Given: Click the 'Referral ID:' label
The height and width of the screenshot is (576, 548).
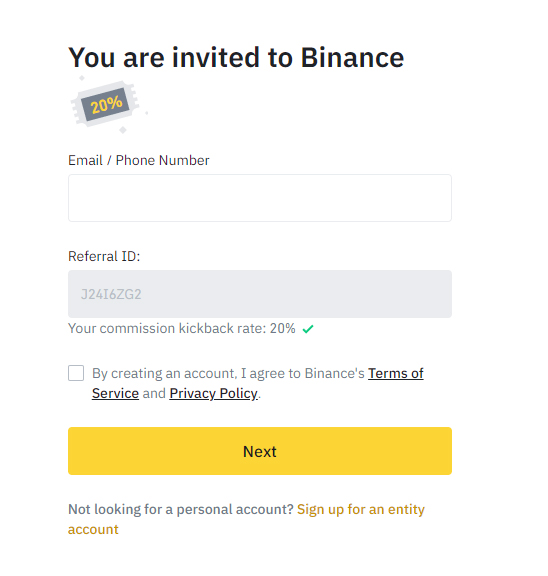Looking at the screenshot, I should point(104,256).
